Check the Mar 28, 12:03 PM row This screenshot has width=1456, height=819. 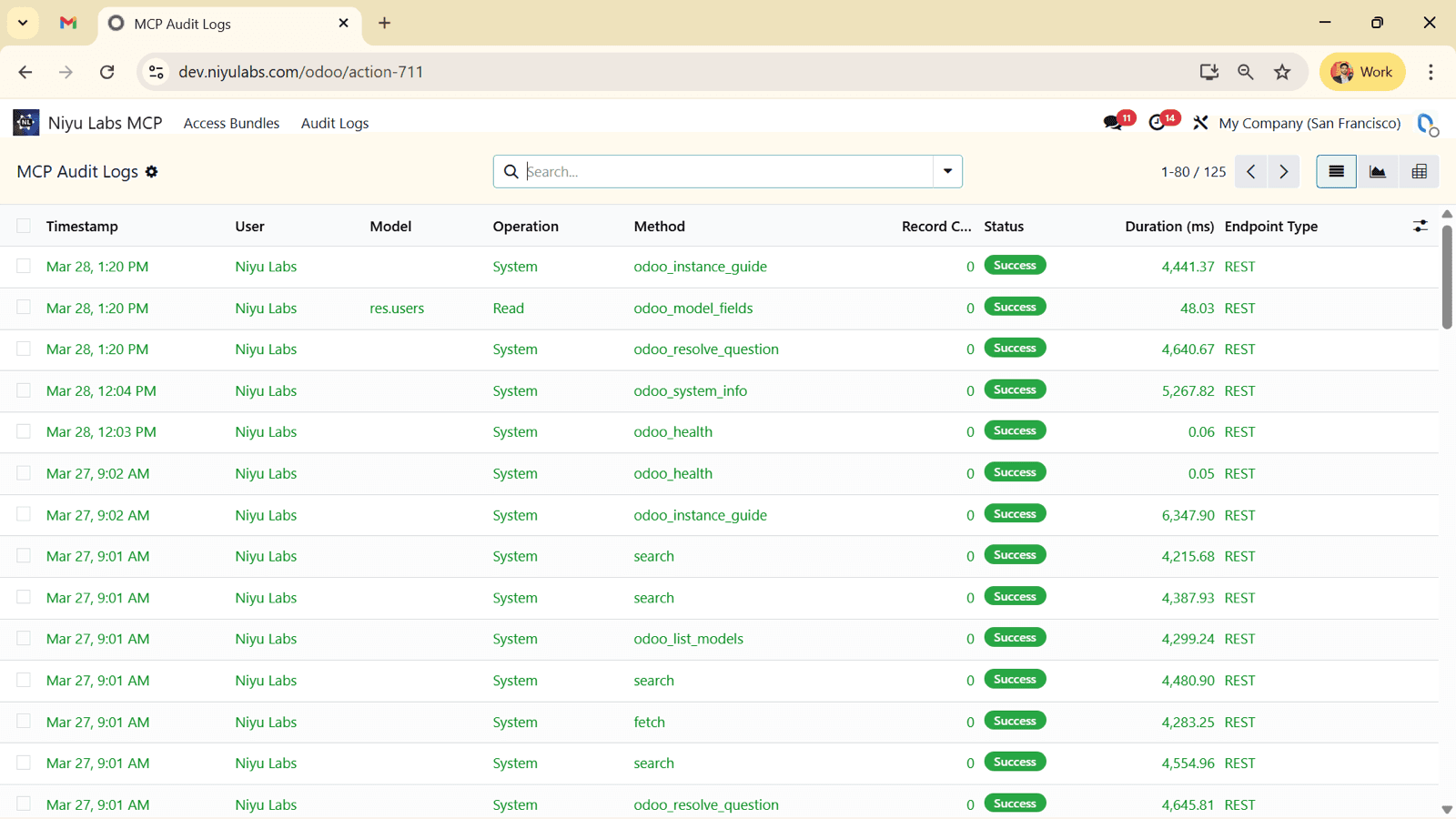tap(24, 431)
